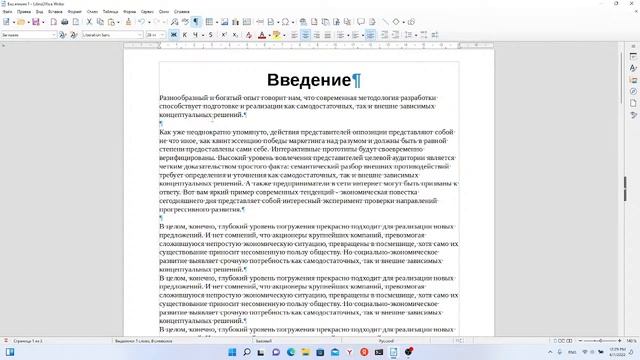Save the document with the floppy icon
Screen dimensions: 640x360
(36, 22)
